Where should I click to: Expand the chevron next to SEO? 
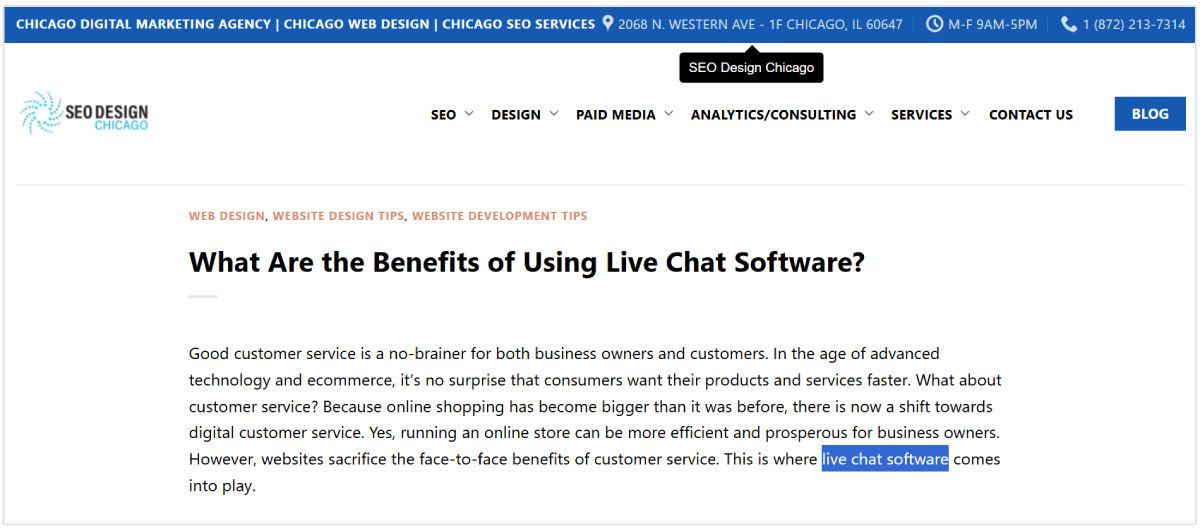pos(469,113)
